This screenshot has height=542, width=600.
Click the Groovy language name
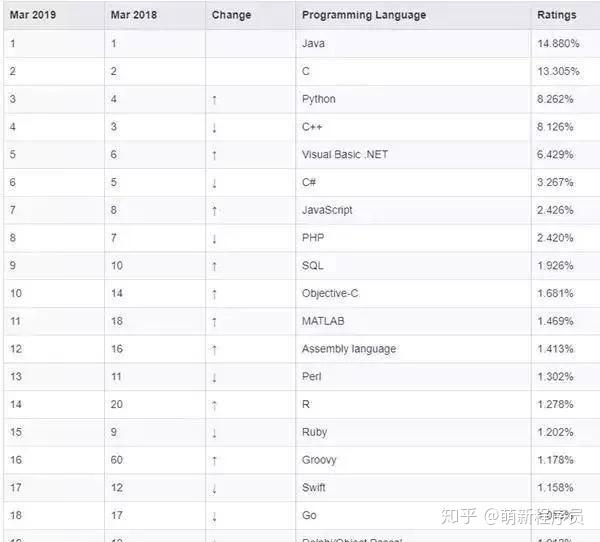319,460
